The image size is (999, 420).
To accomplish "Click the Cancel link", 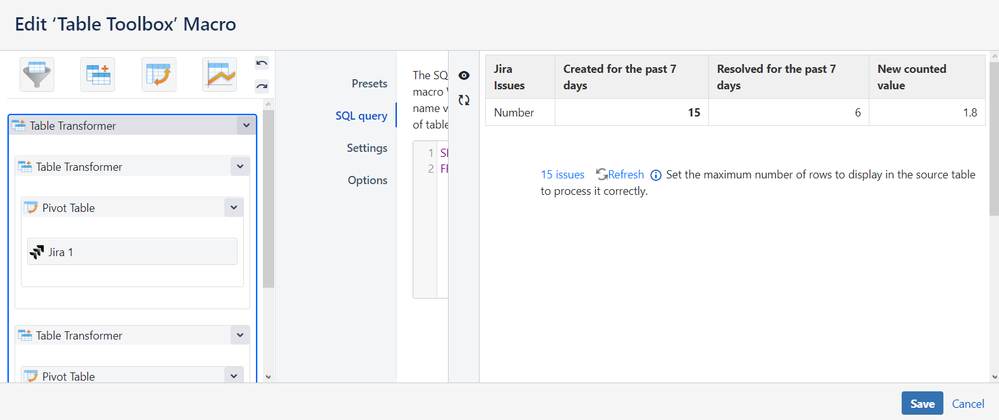I will coord(968,403).
